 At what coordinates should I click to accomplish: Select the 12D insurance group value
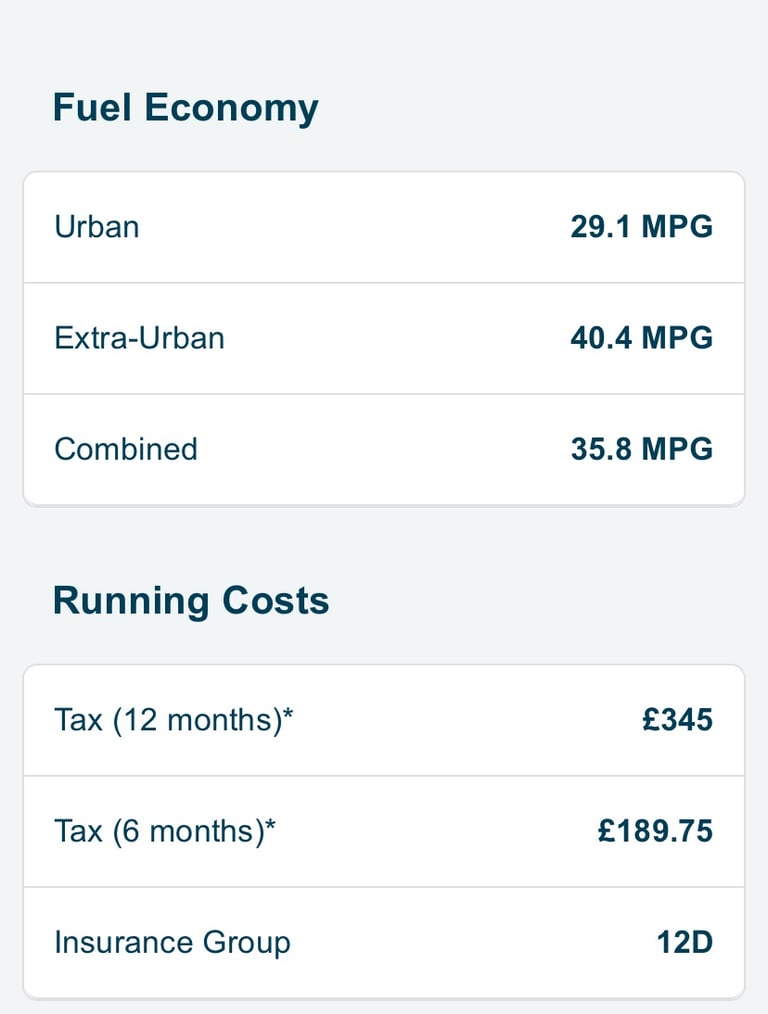coord(685,942)
